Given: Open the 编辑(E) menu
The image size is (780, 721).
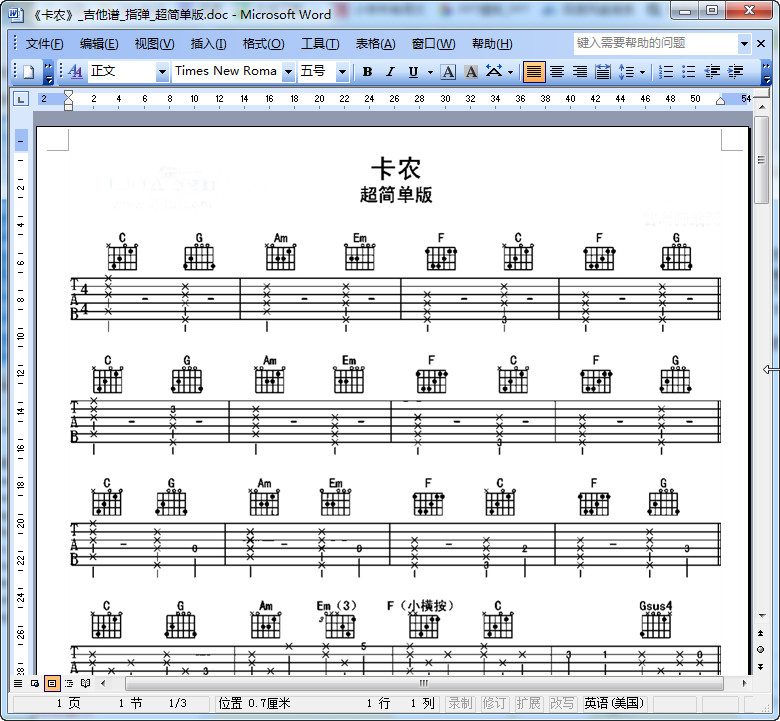Looking at the screenshot, I should point(99,44).
